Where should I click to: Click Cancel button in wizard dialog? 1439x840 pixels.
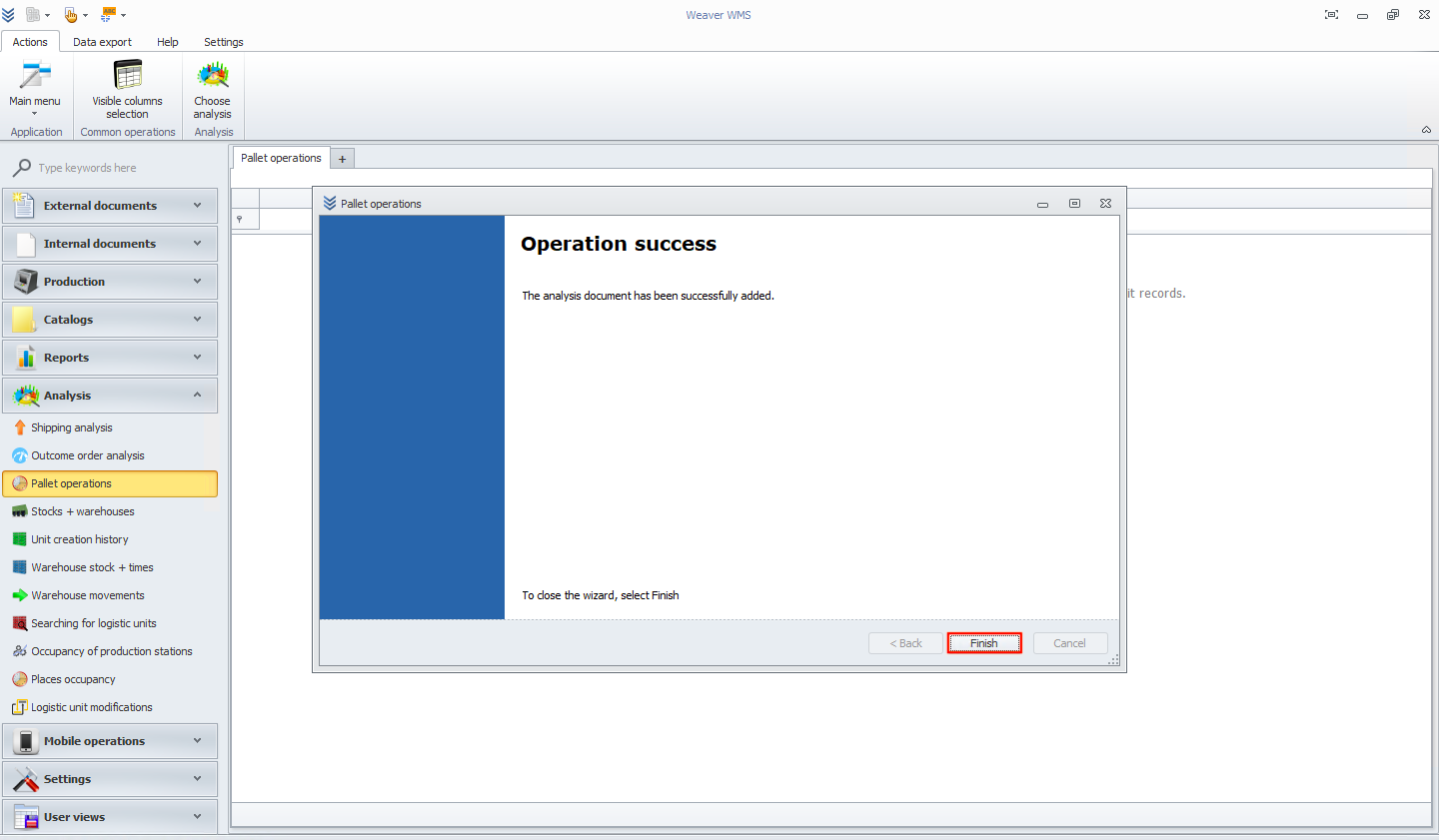[1069, 643]
